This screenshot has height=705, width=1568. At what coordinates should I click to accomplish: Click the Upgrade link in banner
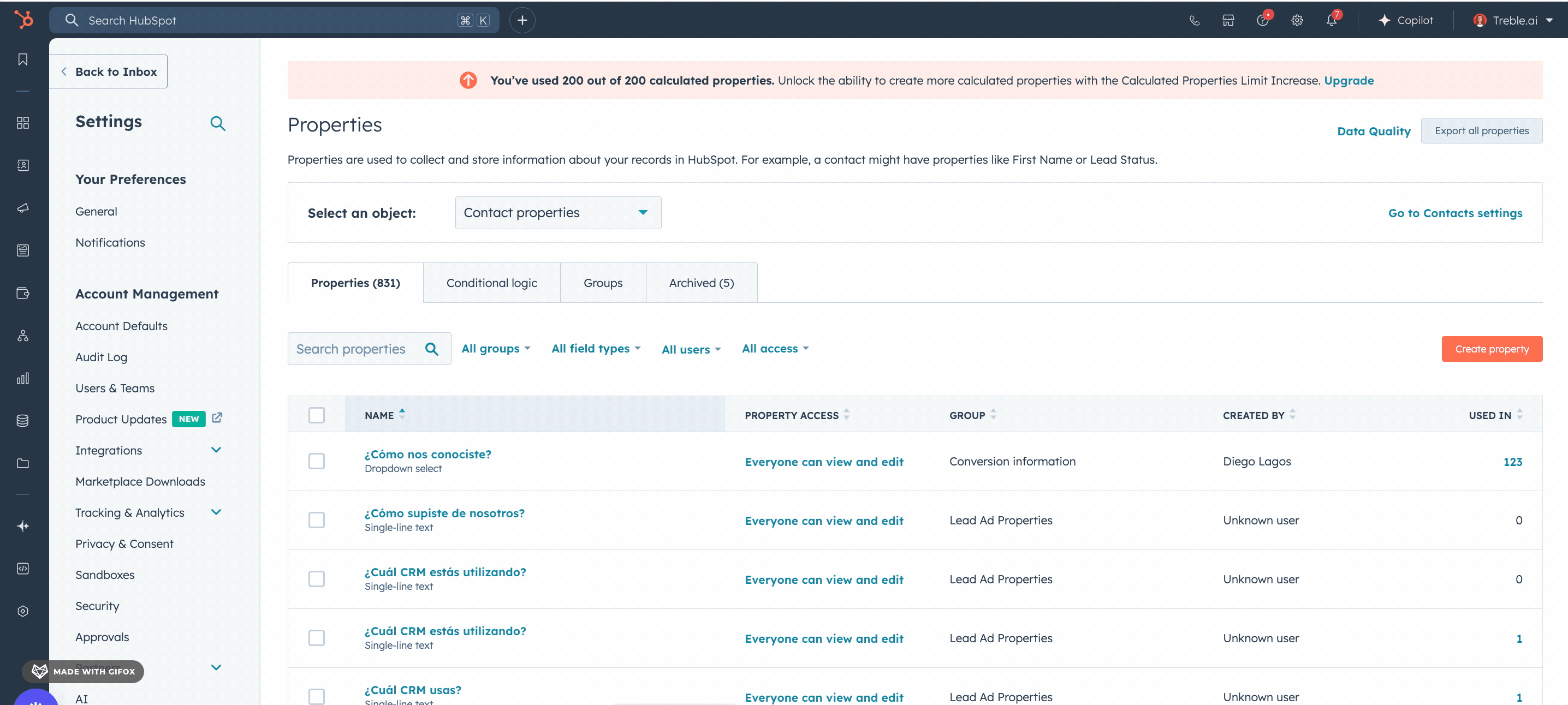(1349, 80)
